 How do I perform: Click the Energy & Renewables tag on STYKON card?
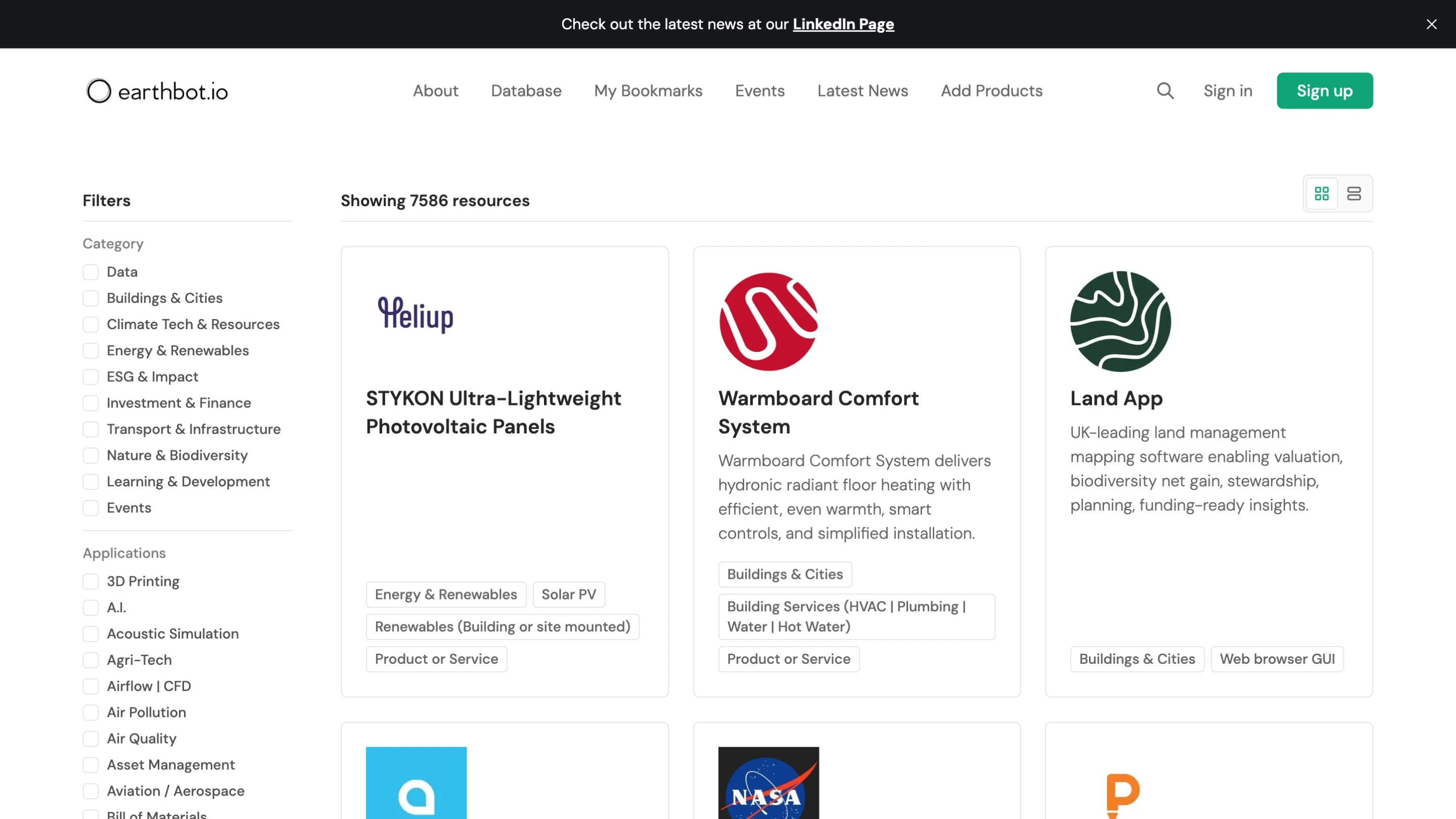point(446,595)
